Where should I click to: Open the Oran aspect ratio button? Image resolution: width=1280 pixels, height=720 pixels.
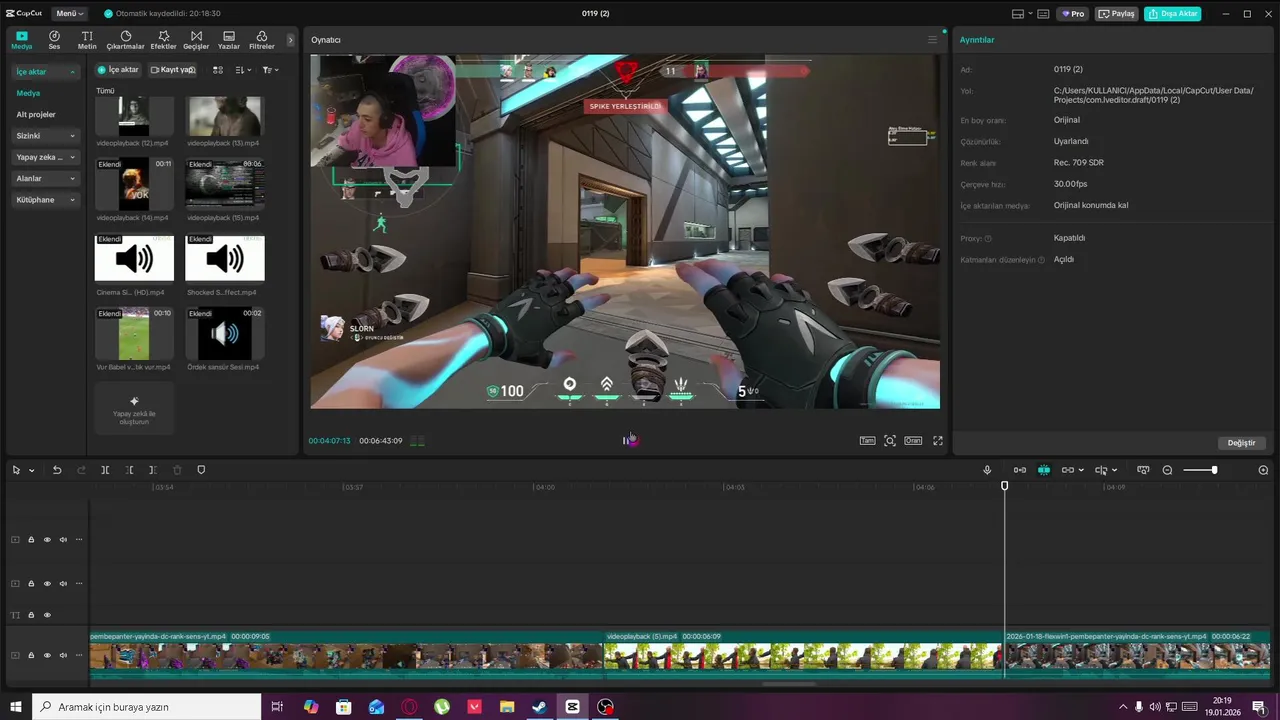(913, 441)
